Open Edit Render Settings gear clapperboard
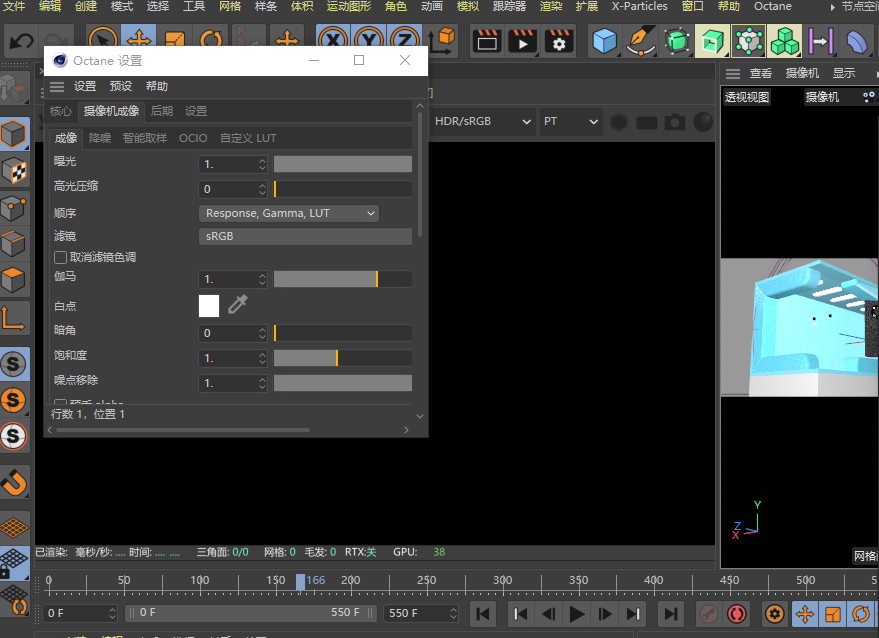 [559, 42]
